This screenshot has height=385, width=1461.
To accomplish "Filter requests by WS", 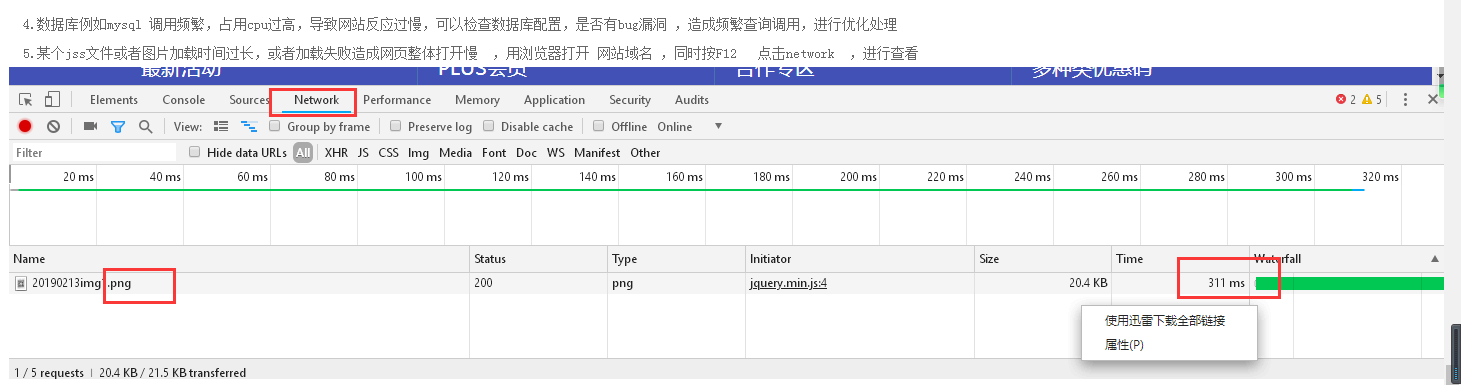I will (x=555, y=153).
